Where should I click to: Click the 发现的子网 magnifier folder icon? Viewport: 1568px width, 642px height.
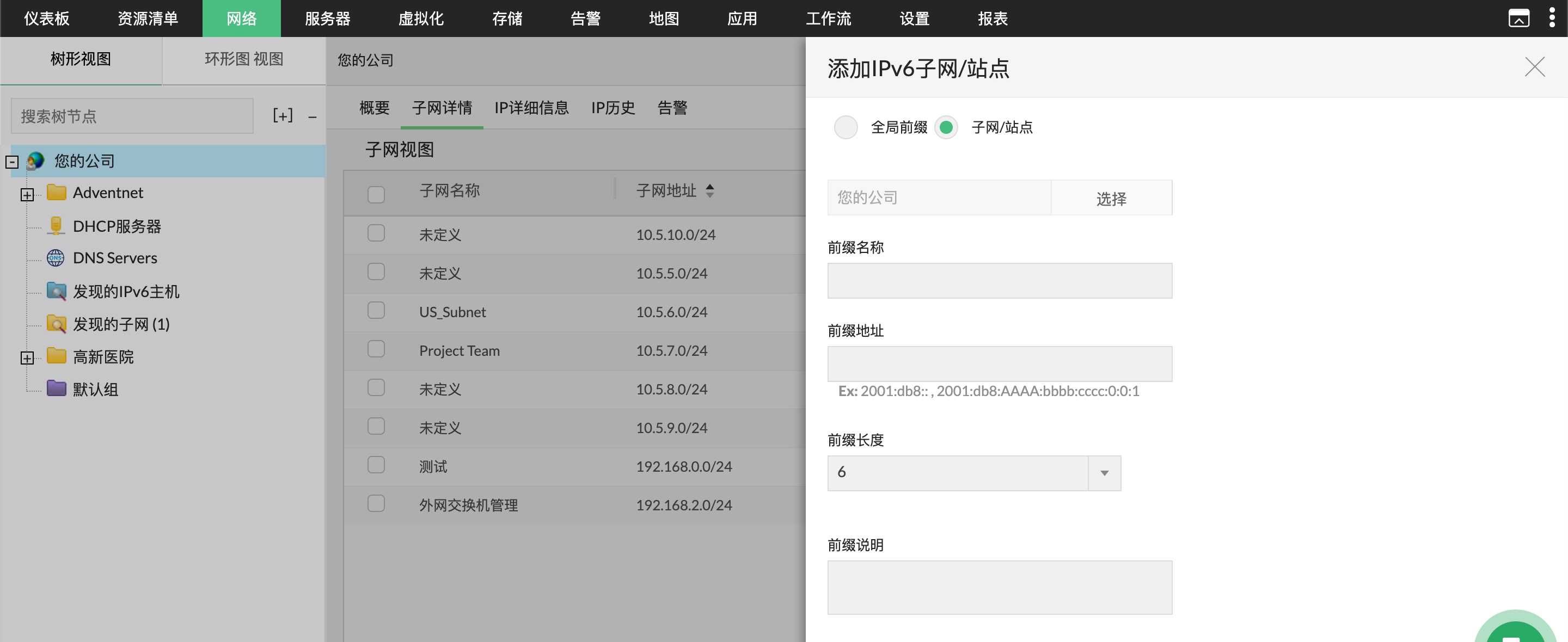(57, 324)
